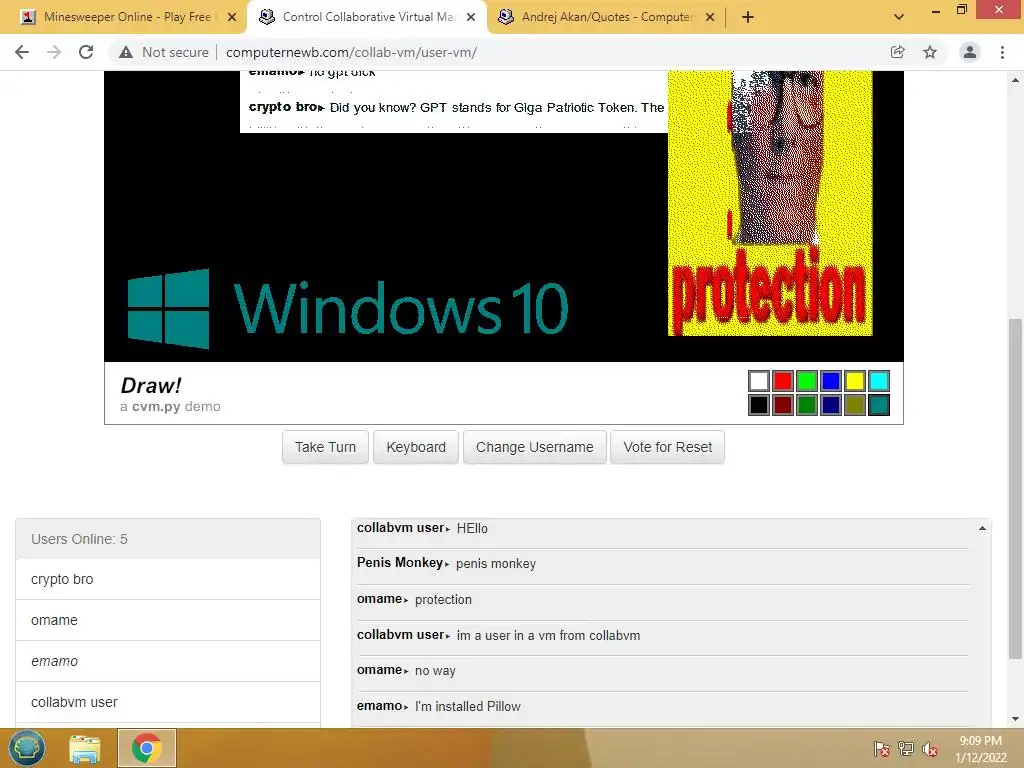Select the navy blue color swatch
The height and width of the screenshot is (768, 1024).
pos(831,405)
